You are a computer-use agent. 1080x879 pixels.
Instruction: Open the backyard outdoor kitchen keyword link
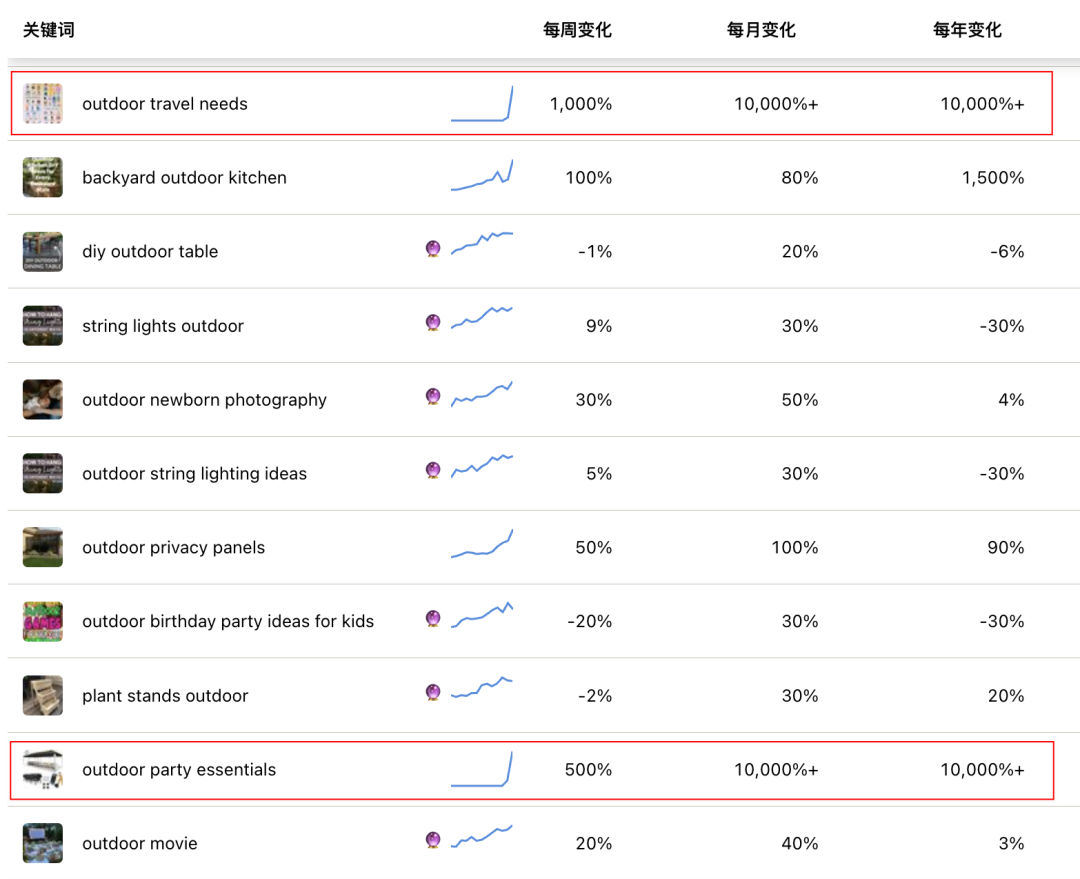tap(184, 178)
